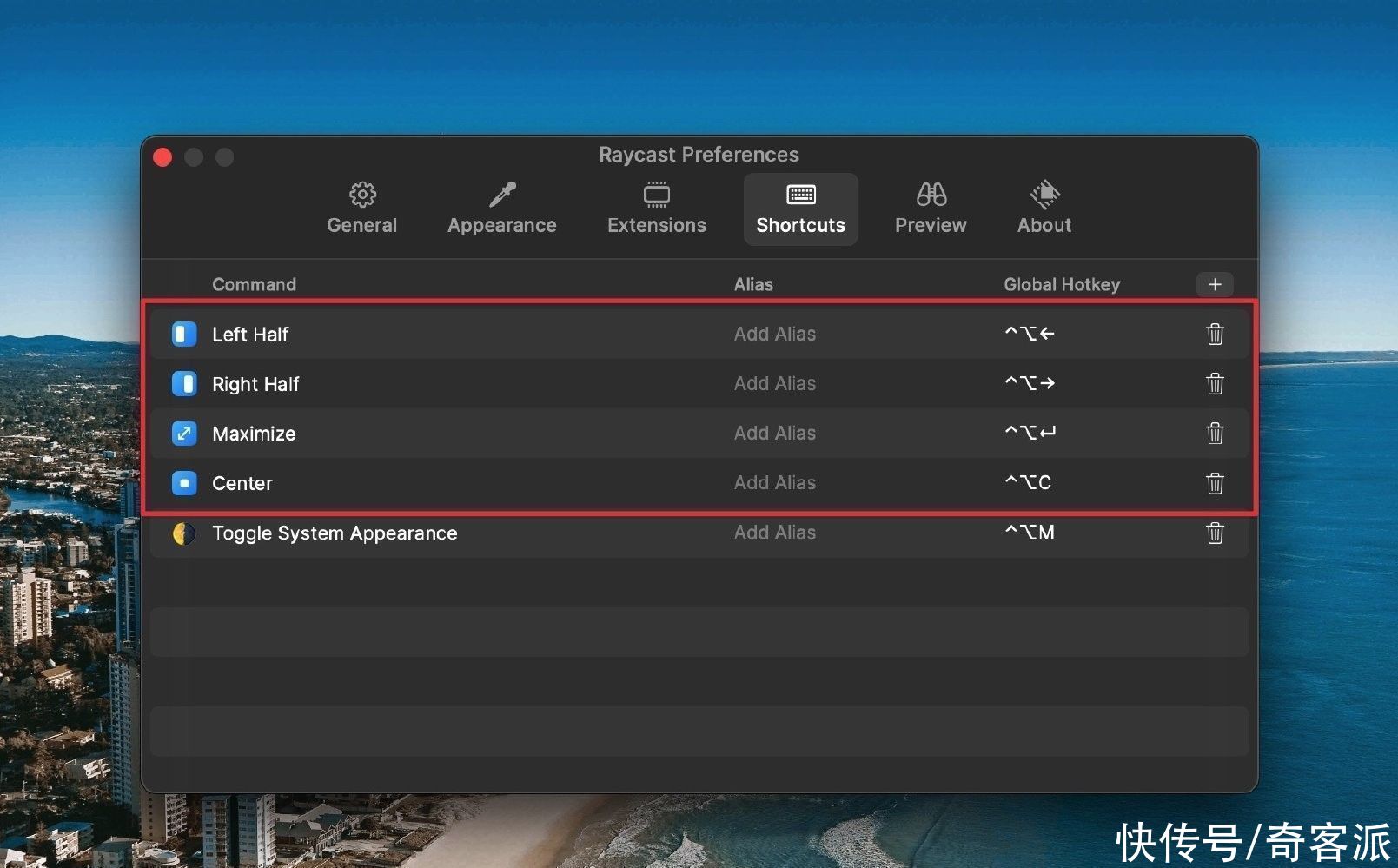Click the Maximize command icon
1398x868 pixels.
pos(184,433)
